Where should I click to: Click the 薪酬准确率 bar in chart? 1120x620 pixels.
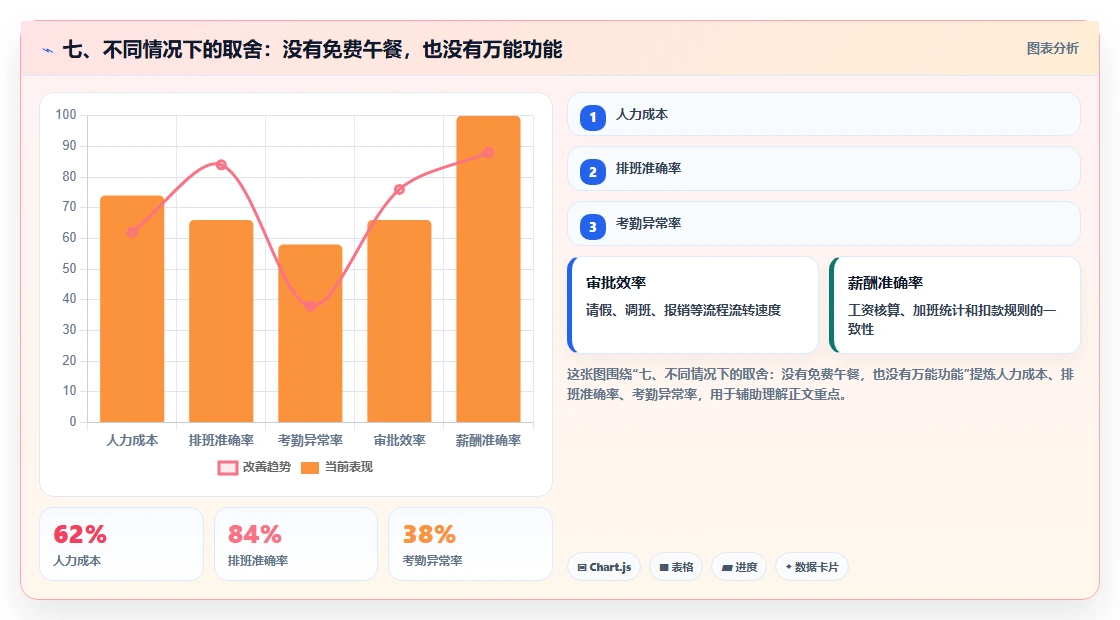[489, 269]
